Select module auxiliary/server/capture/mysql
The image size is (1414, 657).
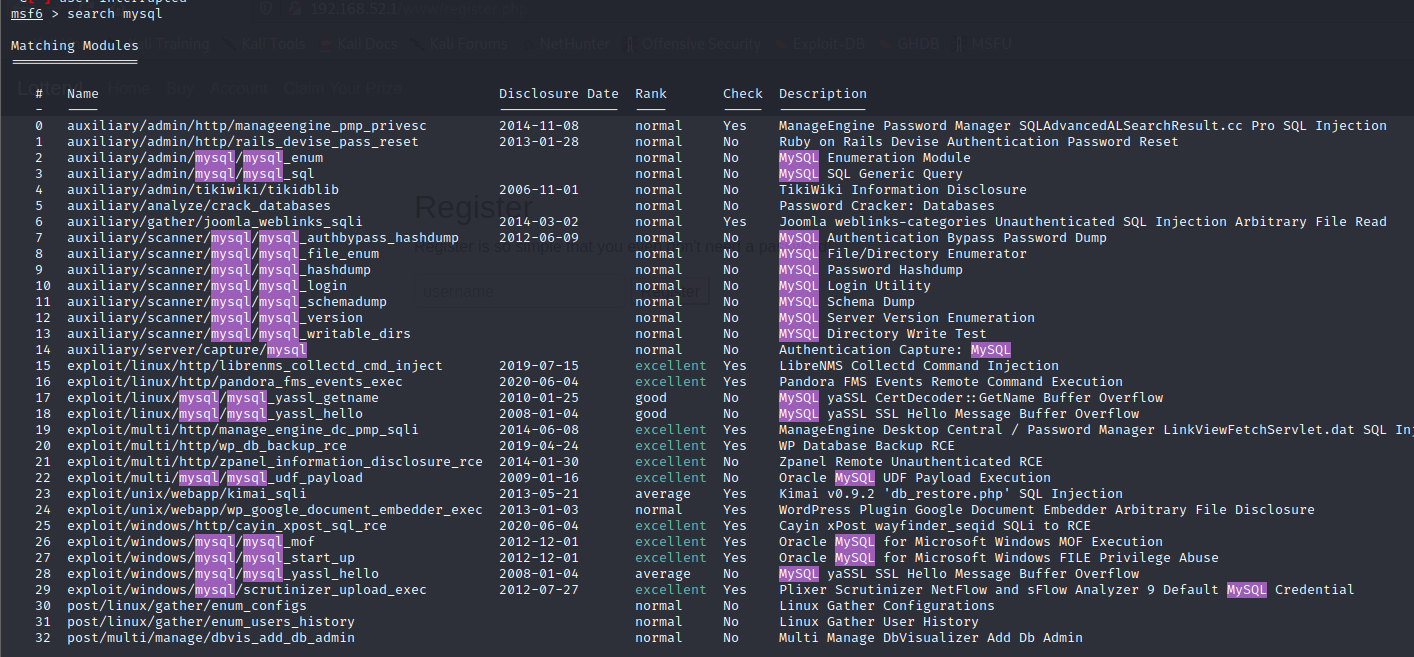[187, 350]
